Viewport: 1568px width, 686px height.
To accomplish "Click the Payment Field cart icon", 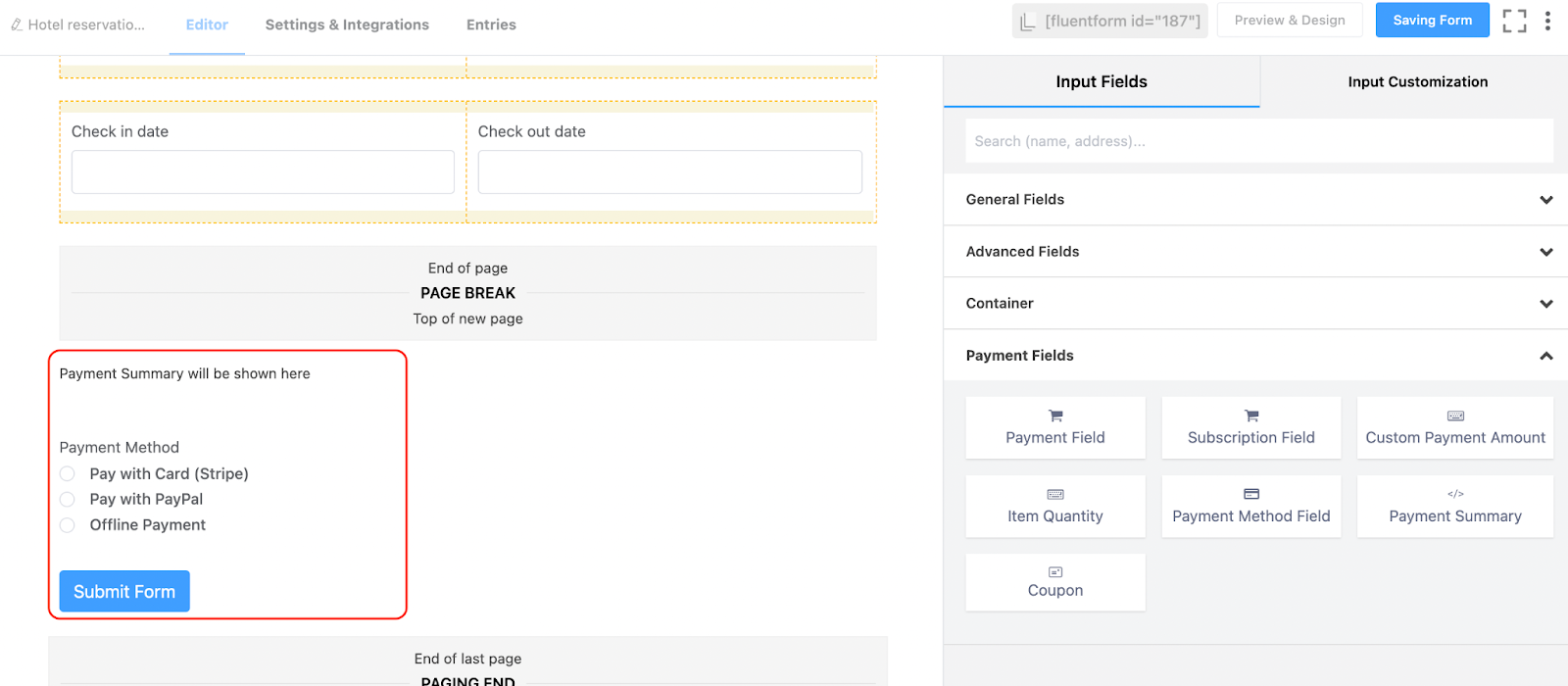I will [1055, 416].
